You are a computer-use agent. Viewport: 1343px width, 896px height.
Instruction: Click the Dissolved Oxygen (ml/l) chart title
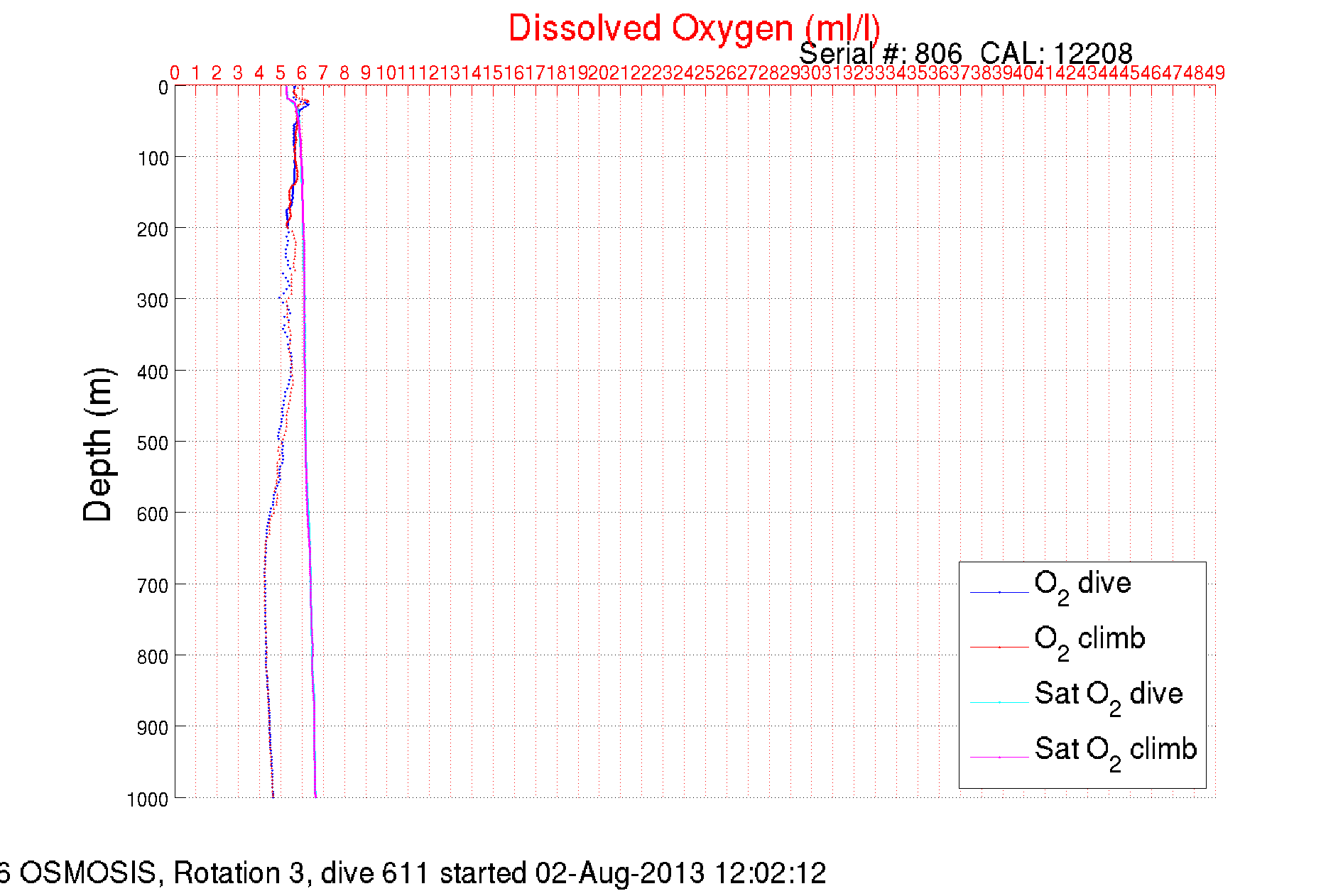(x=694, y=29)
